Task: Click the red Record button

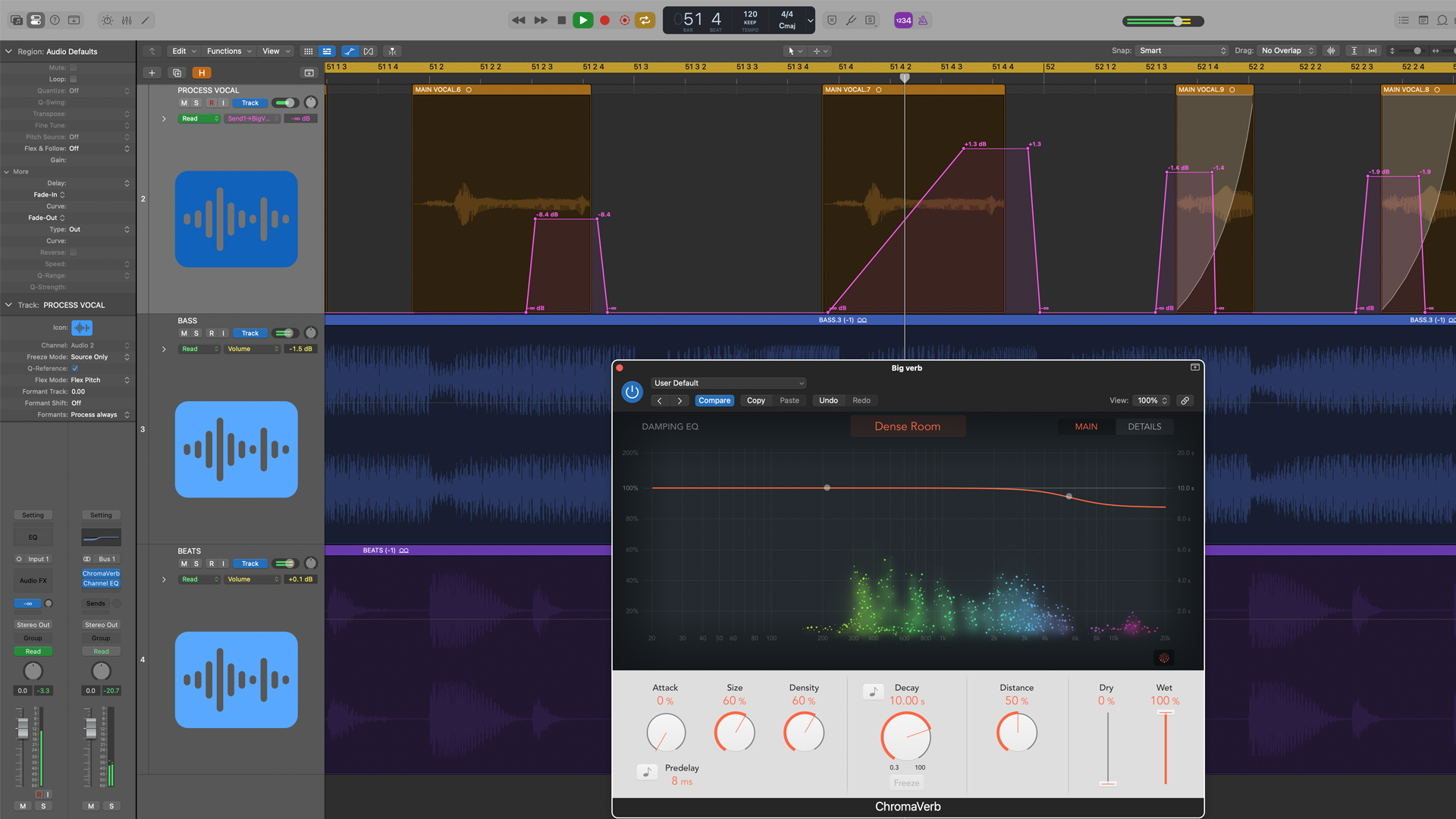Action: [604, 20]
